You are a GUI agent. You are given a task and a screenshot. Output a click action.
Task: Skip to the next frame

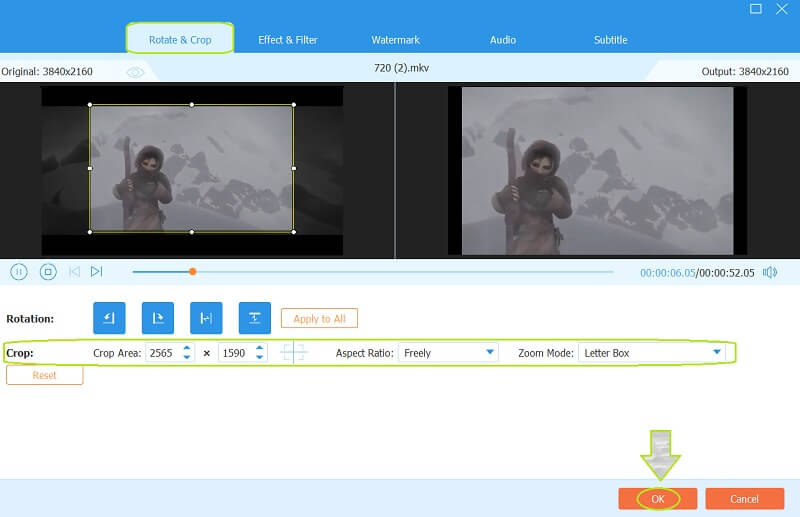(x=96, y=272)
